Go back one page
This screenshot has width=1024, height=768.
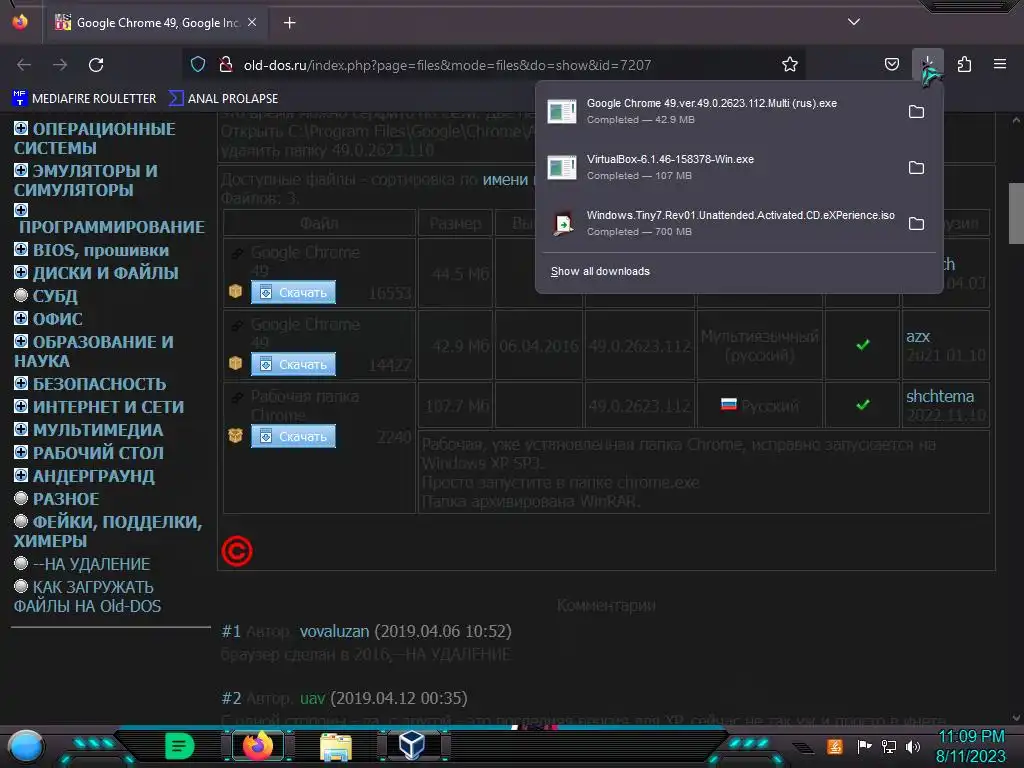[24, 65]
